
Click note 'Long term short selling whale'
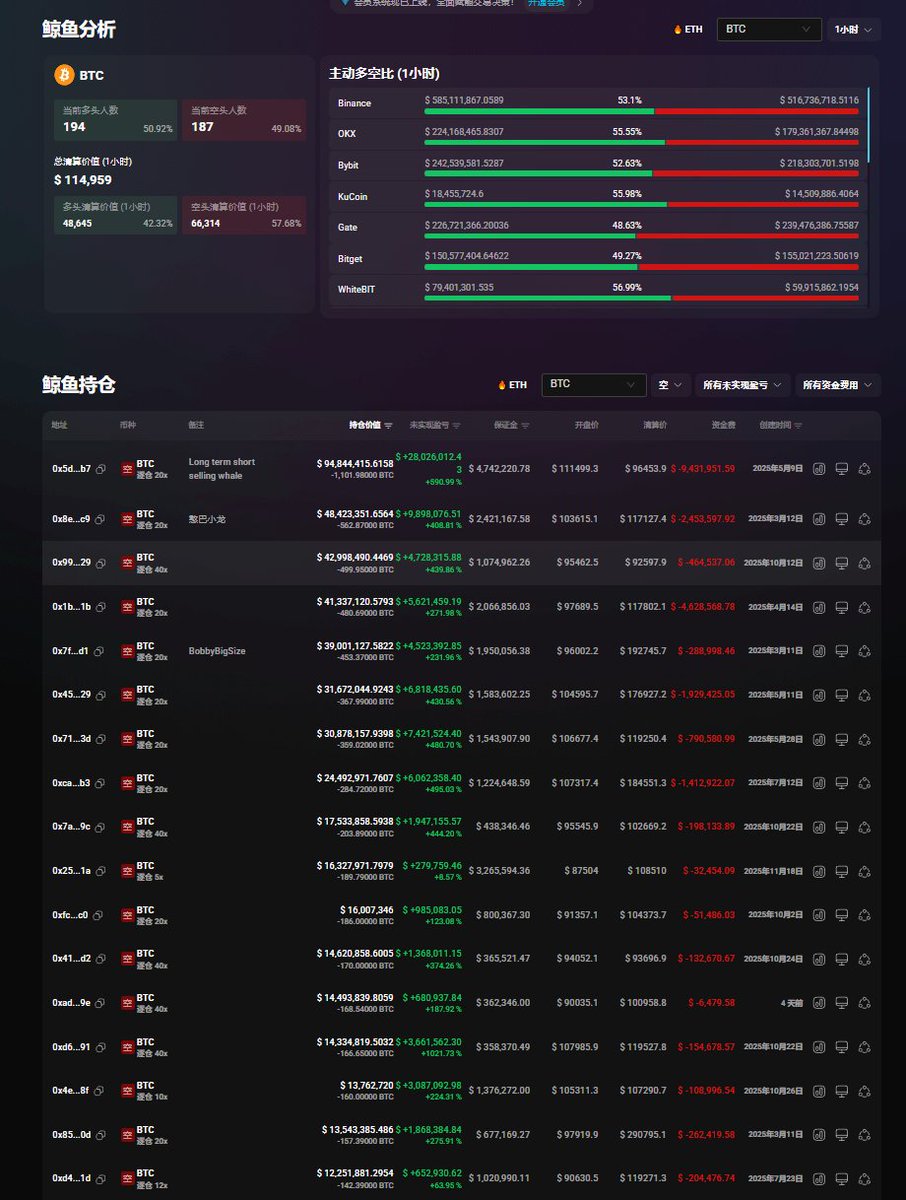coord(222,469)
